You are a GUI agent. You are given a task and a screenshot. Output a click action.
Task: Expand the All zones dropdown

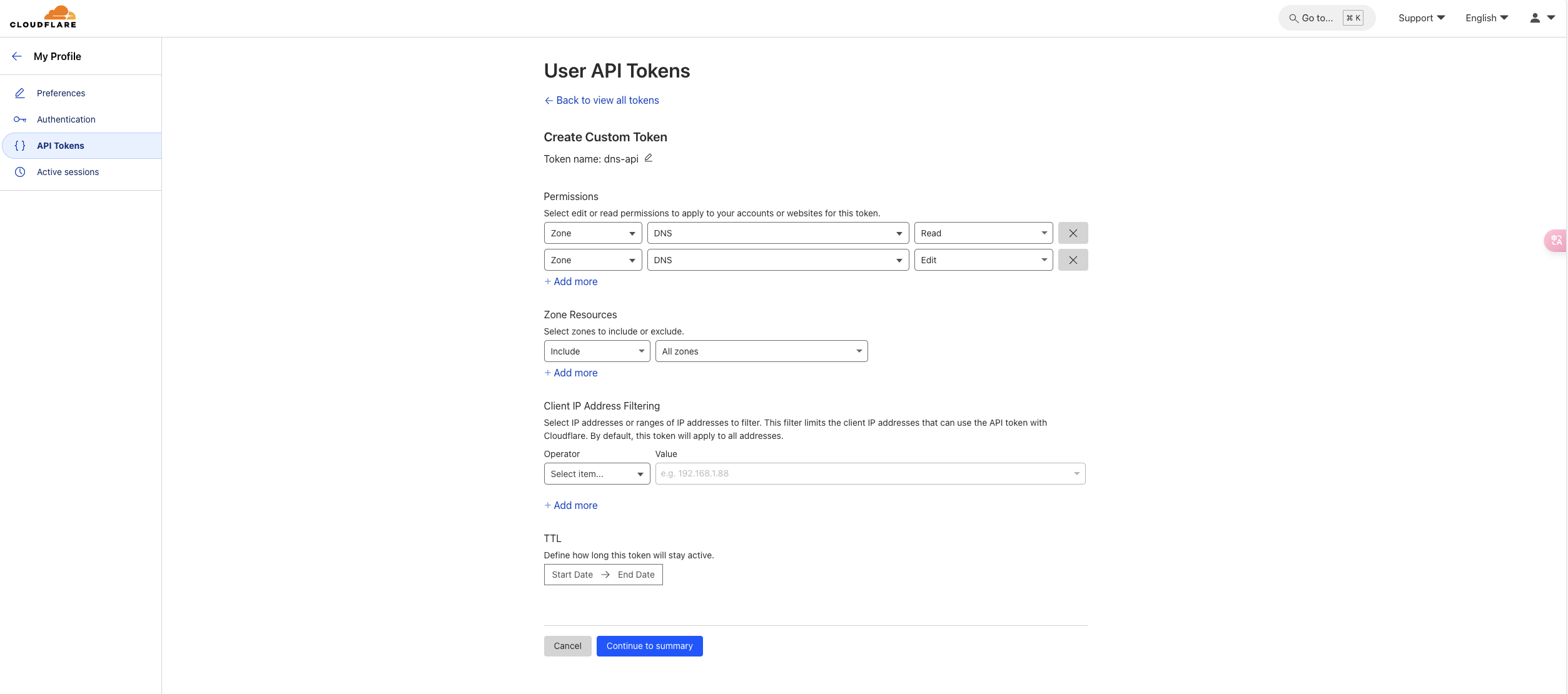point(761,351)
